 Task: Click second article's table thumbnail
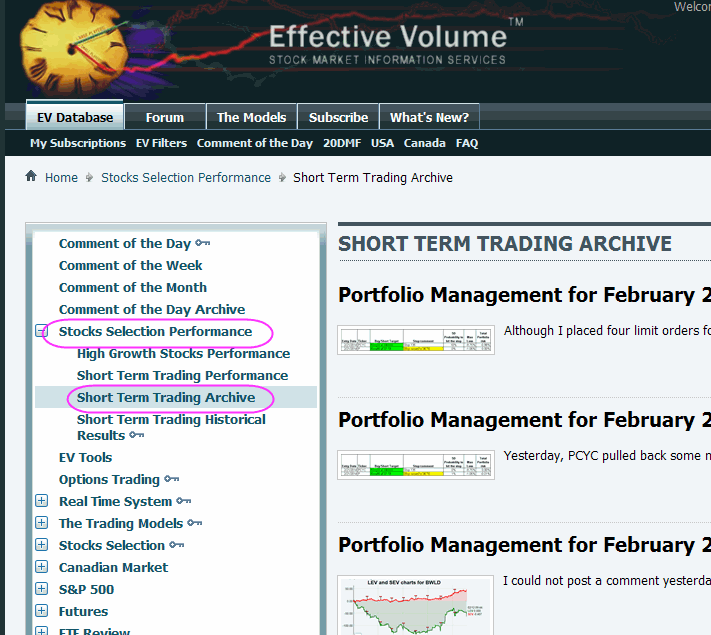coord(416,465)
